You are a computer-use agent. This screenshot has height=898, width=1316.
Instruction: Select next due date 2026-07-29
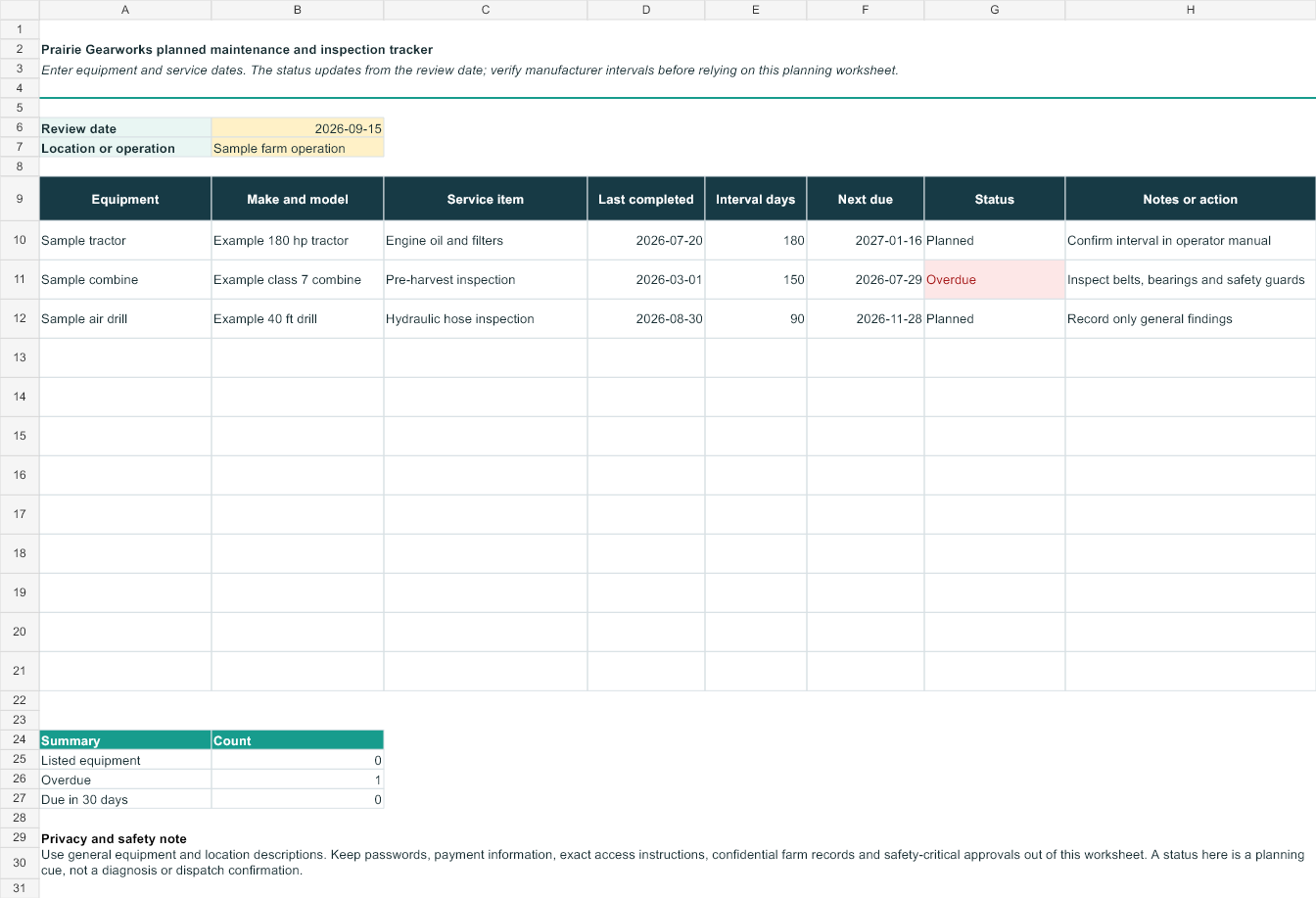[x=866, y=279]
